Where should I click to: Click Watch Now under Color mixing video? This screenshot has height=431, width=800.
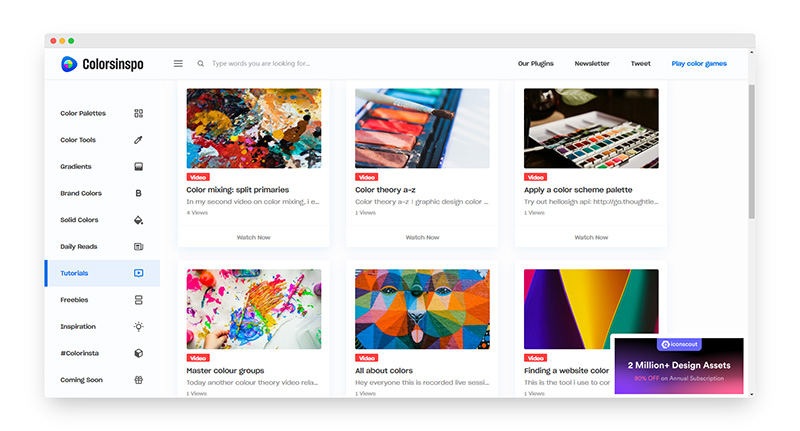254,237
